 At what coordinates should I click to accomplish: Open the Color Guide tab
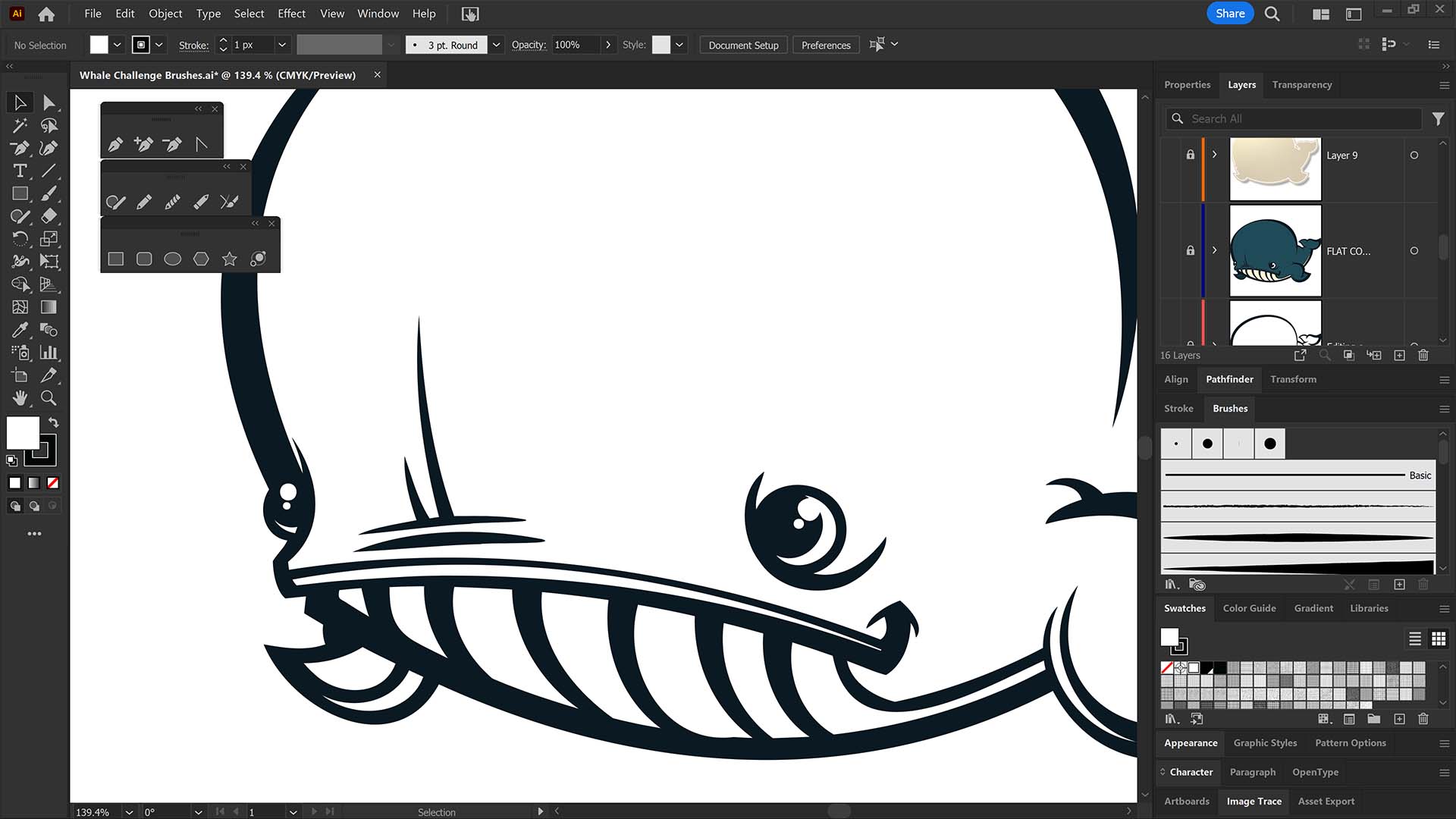pos(1249,608)
